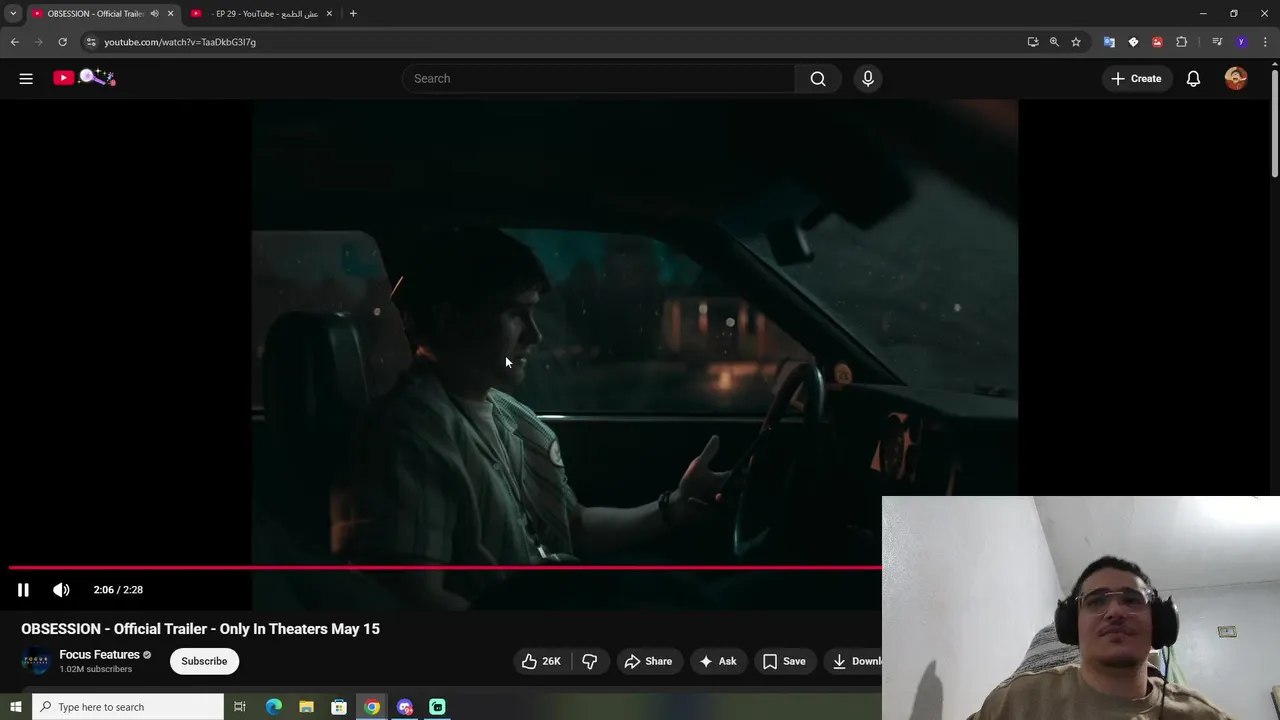Open the Chrome three-dot menu

coord(1265,42)
